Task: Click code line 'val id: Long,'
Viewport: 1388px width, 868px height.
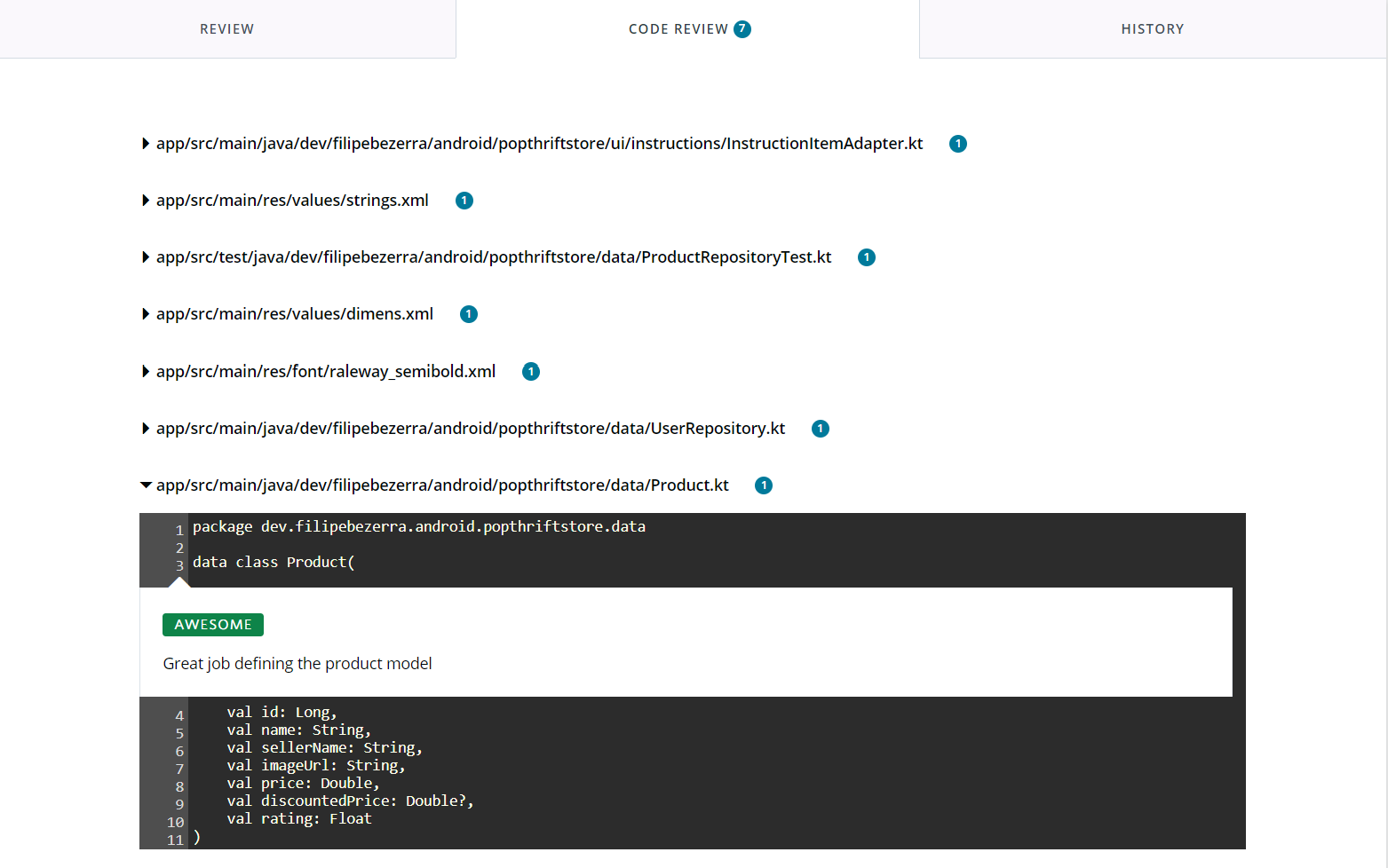Action: click(282, 713)
